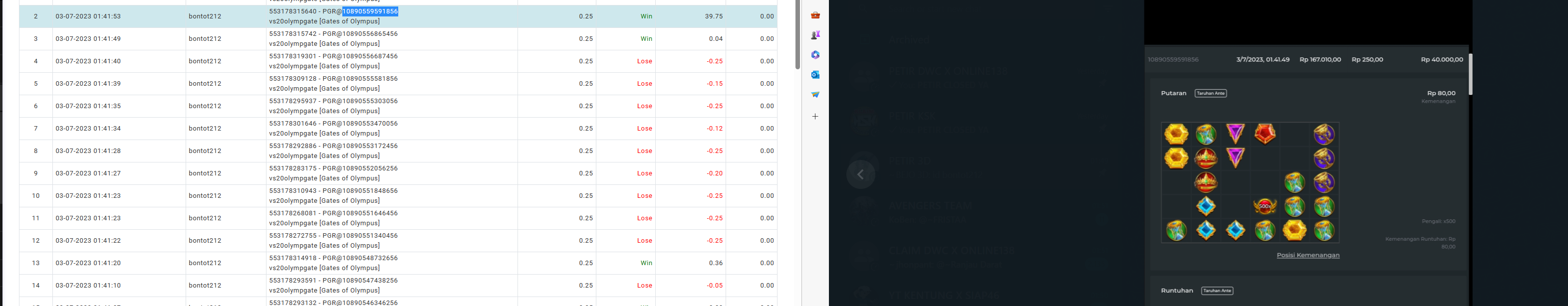Click the -0.20 amount in row 9
Image resolution: width=1568 pixels, height=306 pixels.
coord(715,174)
